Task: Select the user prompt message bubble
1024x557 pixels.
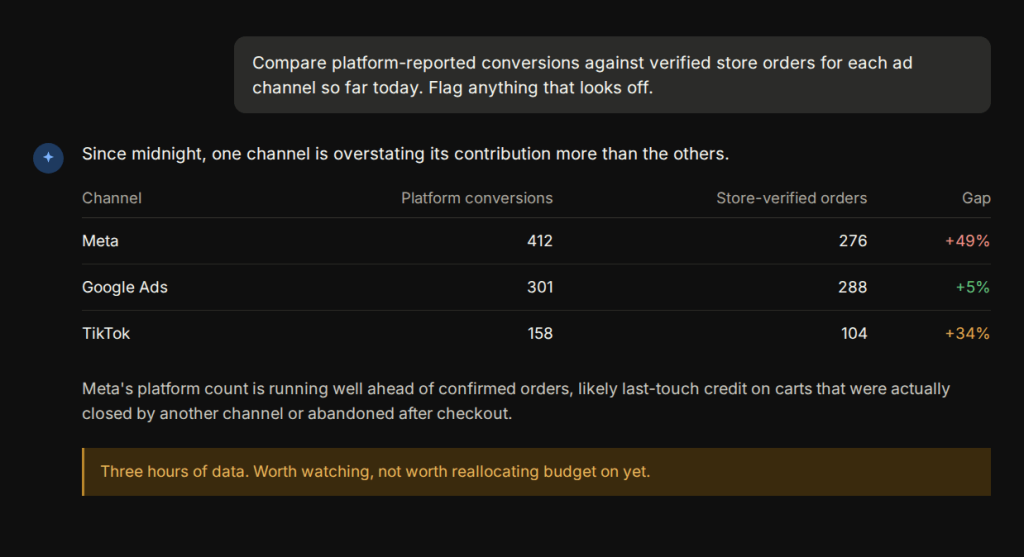Action: click(612, 75)
